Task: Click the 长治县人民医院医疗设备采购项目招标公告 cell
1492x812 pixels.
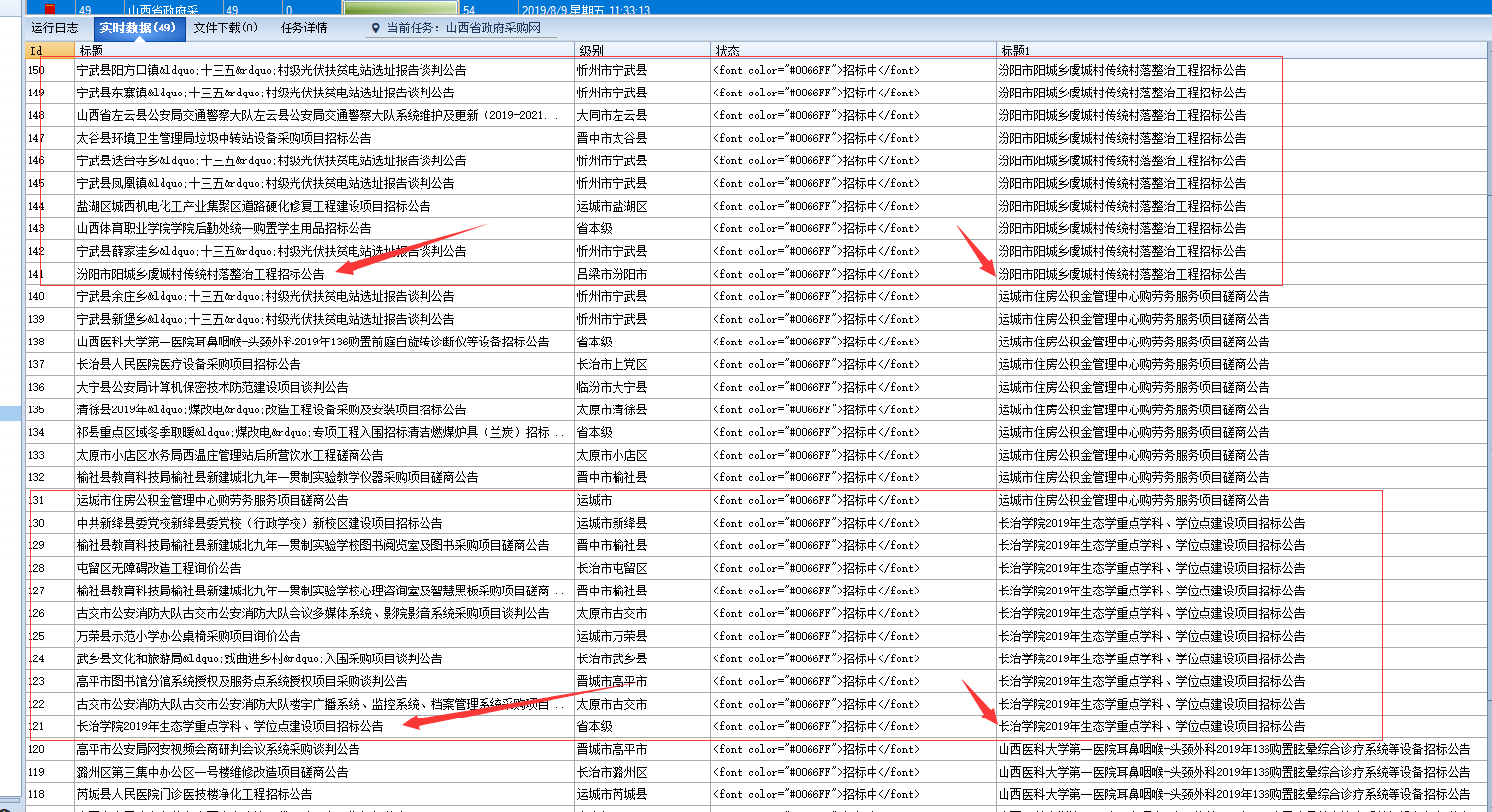Action: click(325, 364)
